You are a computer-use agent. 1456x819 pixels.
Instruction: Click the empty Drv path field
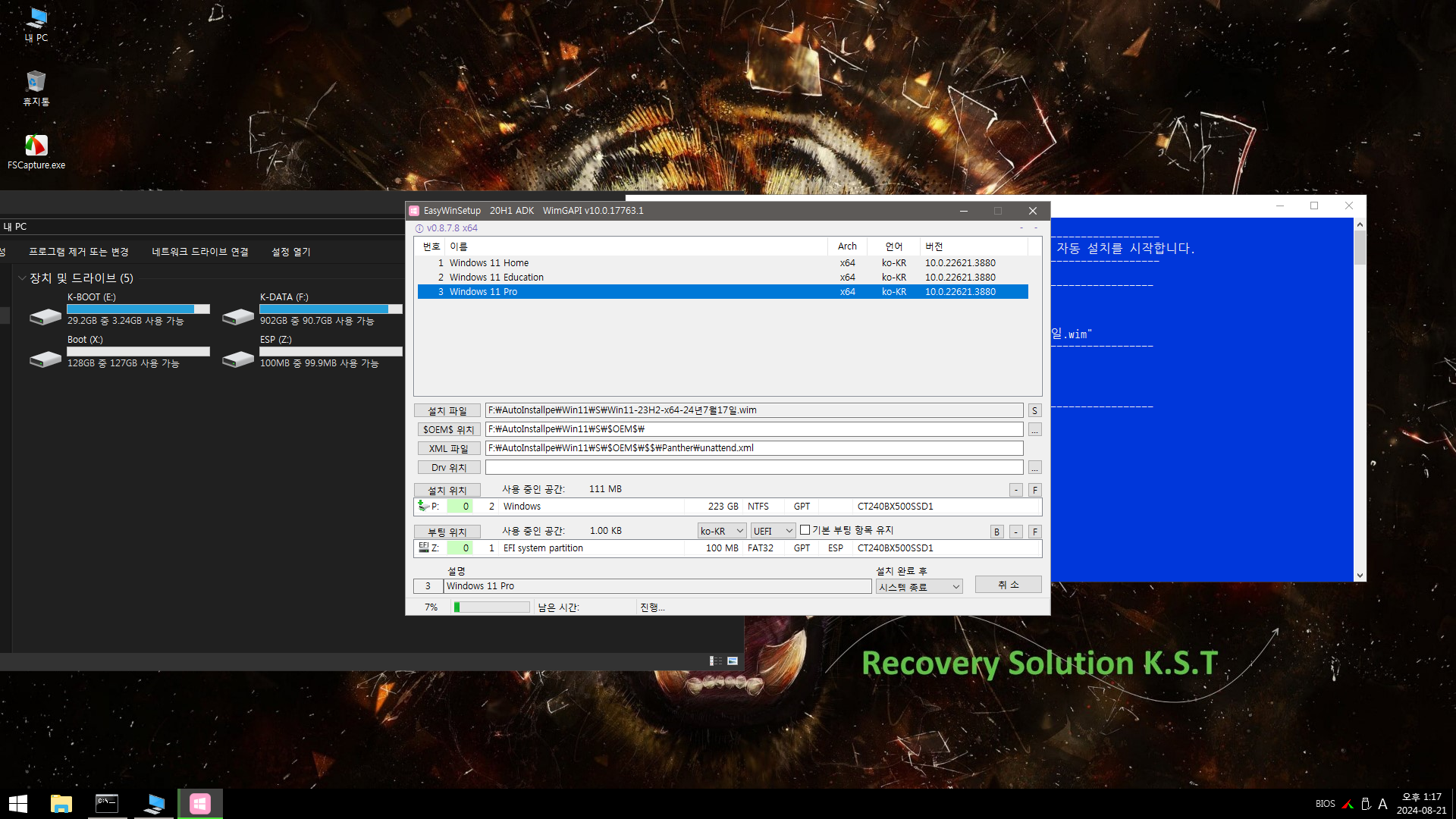click(755, 467)
